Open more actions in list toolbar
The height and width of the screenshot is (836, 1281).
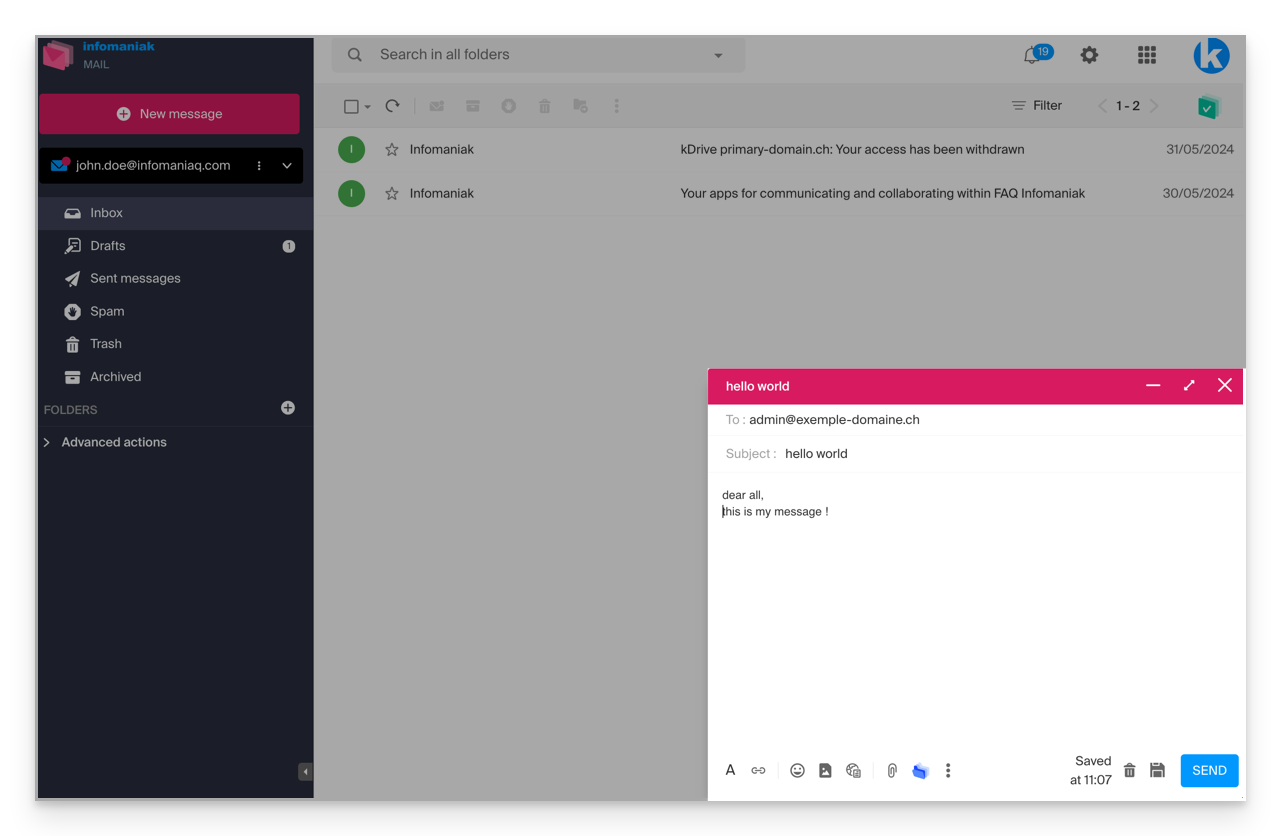616,106
